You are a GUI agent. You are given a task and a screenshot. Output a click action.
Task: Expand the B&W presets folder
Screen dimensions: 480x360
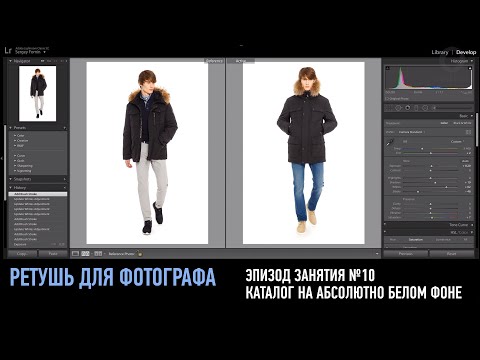15,145
